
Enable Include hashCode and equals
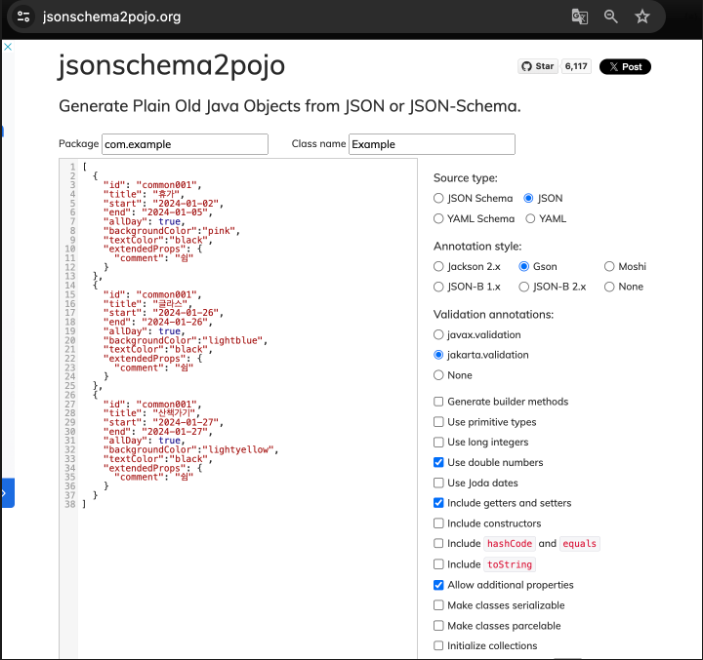438,543
